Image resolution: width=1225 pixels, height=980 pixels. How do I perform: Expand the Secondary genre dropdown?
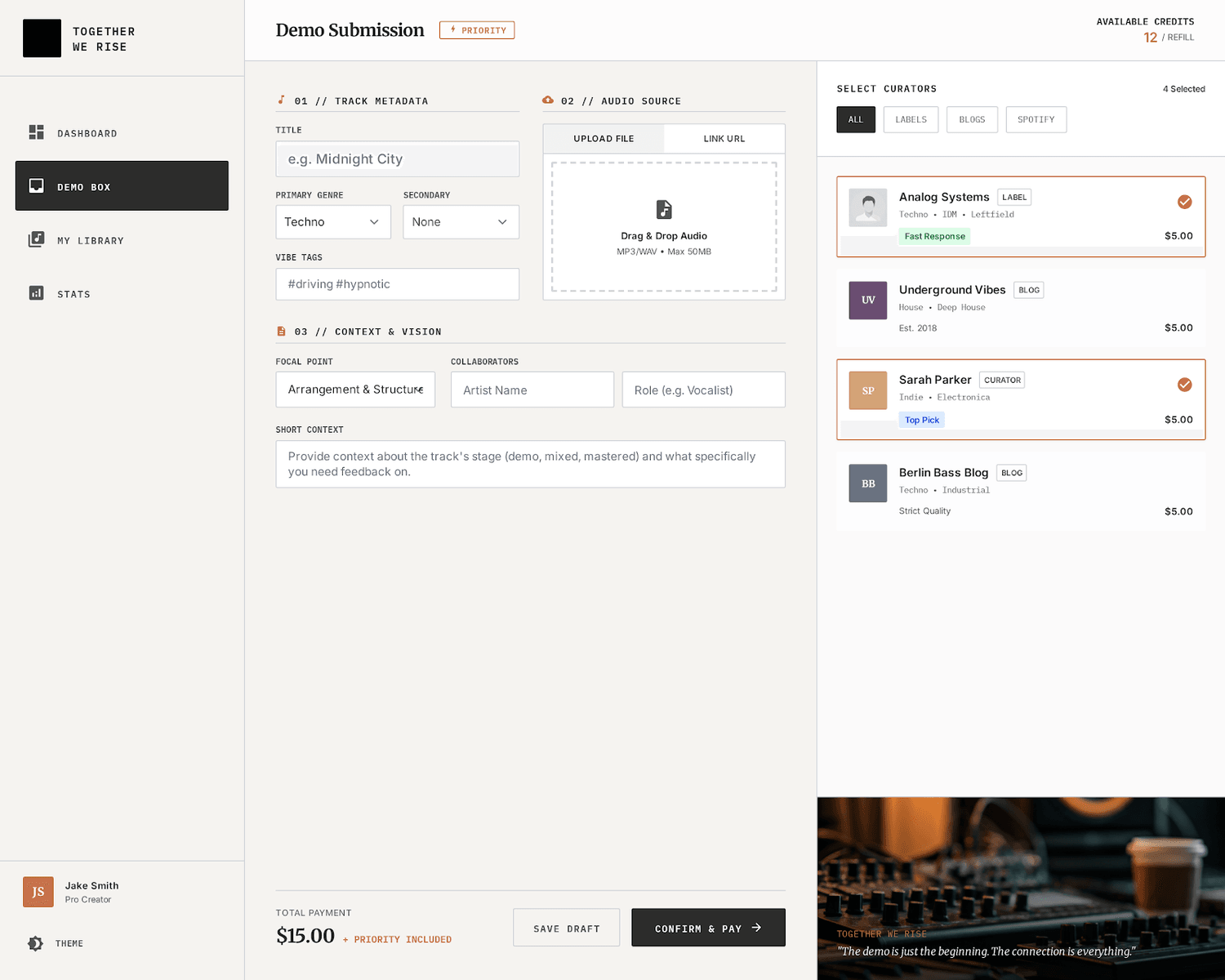[461, 222]
